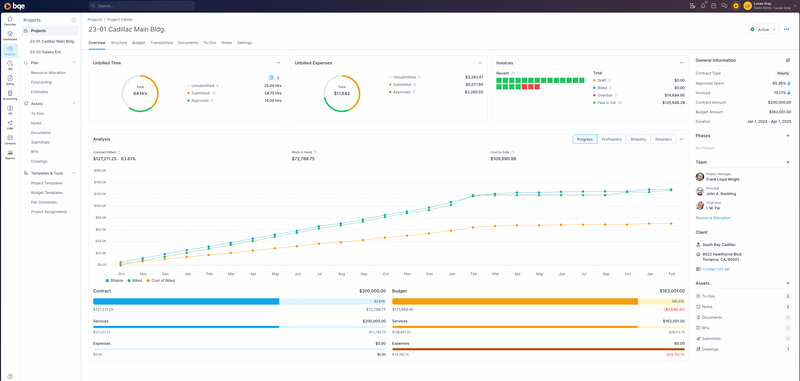This screenshot has width=800, height=381.
Task: Open the chat messages icon
Action: tap(724, 6)
